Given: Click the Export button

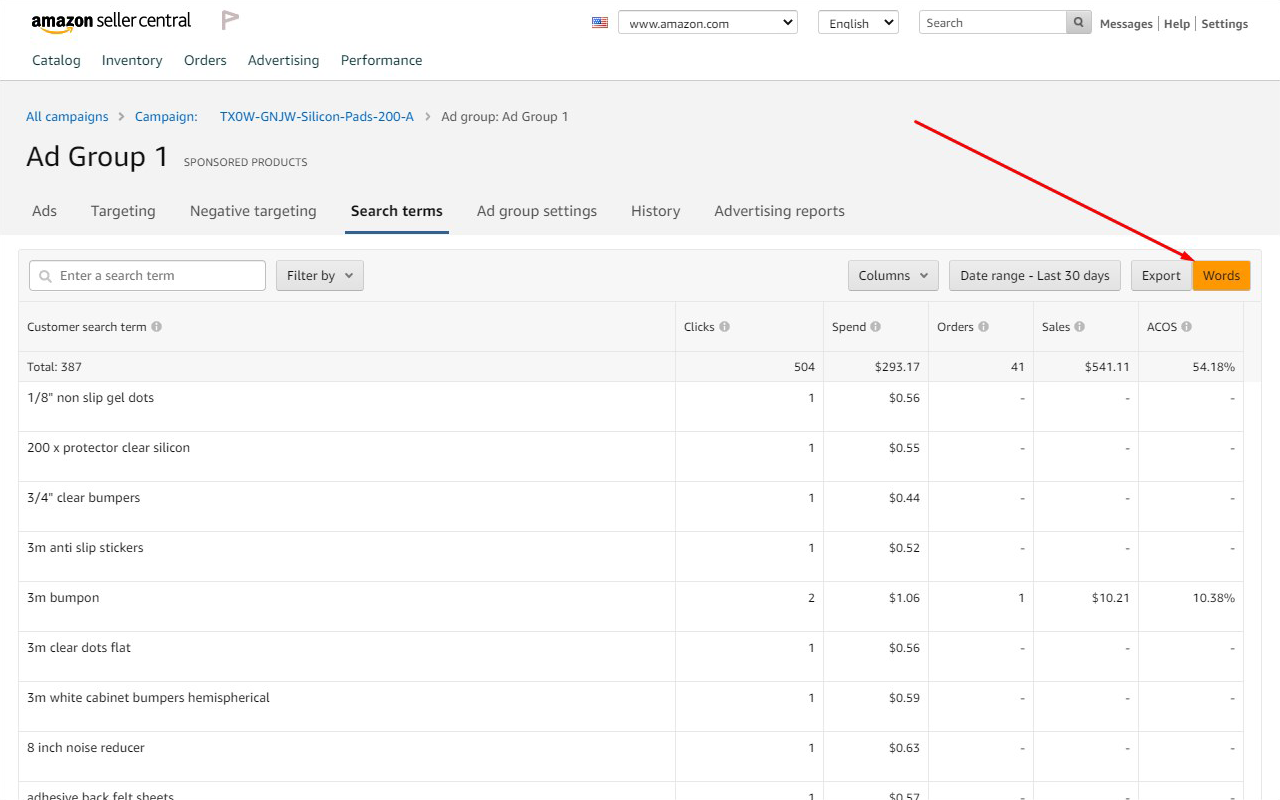Looking at the screenshot, I should coord(1161,276).
